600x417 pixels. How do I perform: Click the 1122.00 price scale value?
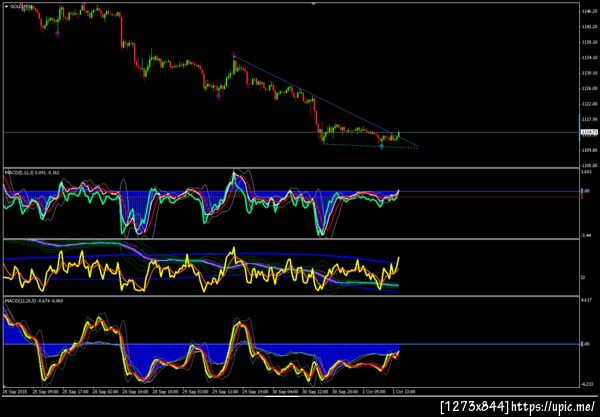pos(589,104)
